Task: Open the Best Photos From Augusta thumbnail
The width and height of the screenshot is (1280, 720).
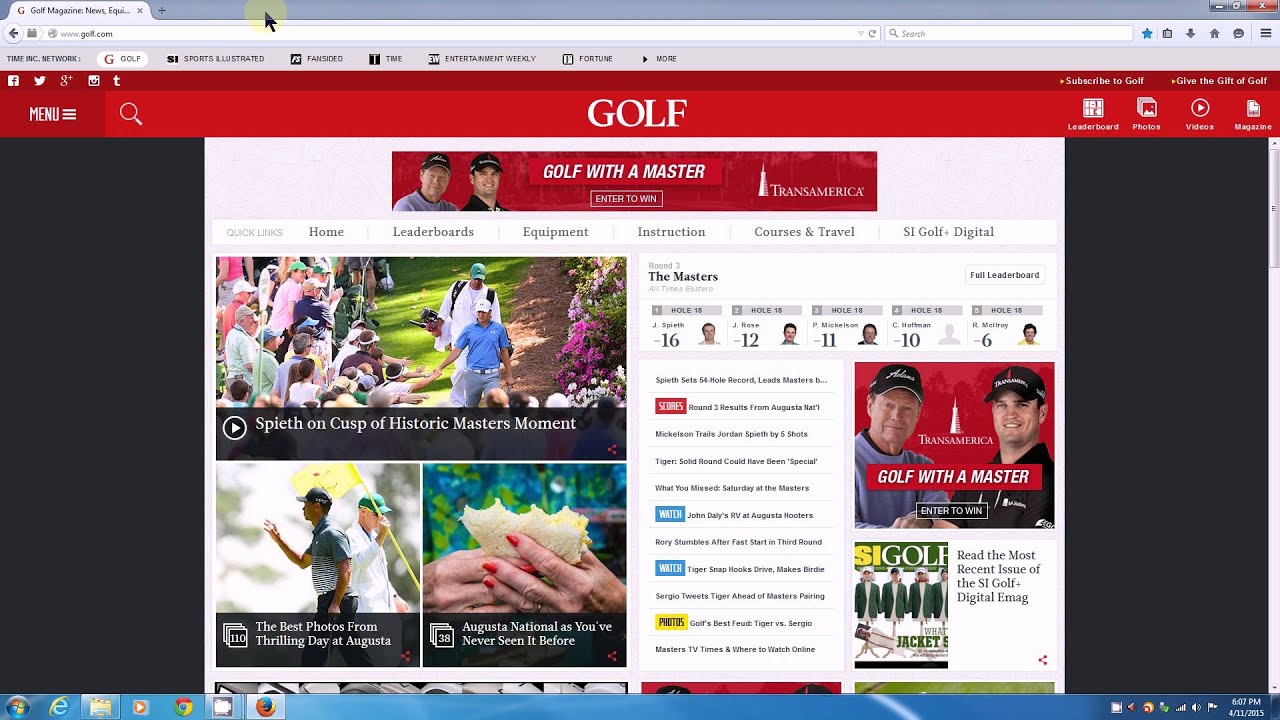Action: [x=318, y=565]
